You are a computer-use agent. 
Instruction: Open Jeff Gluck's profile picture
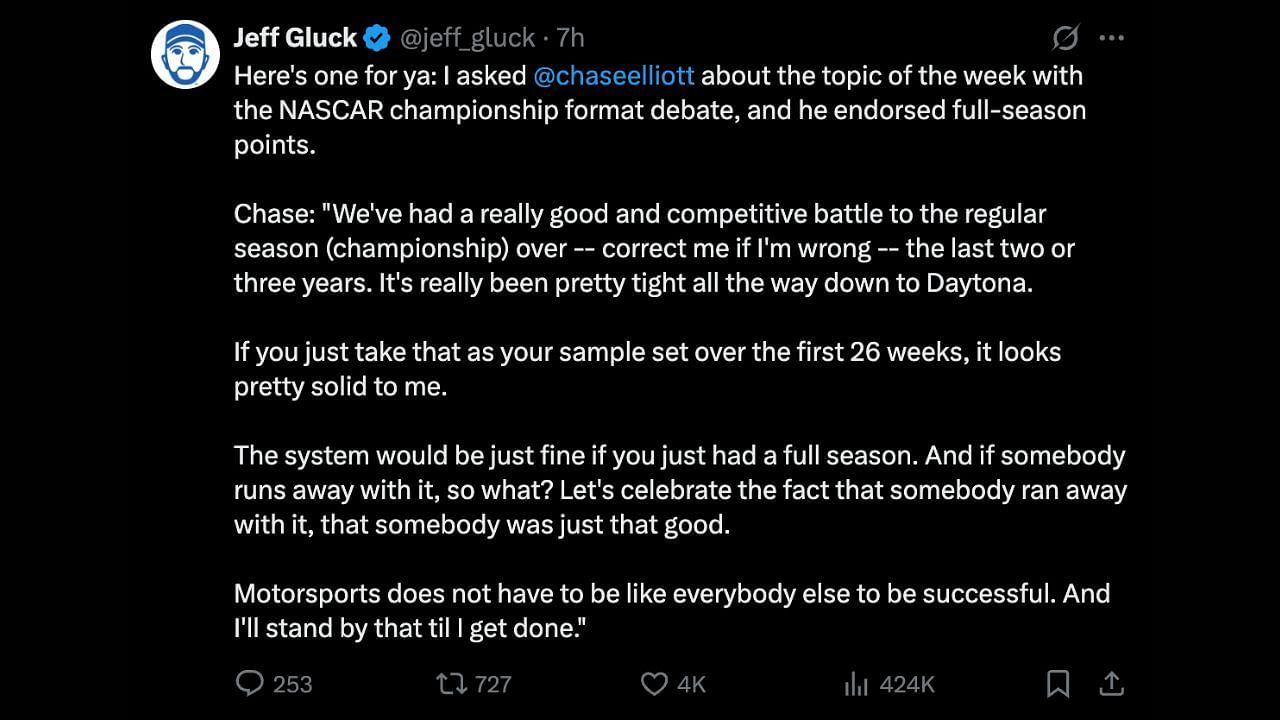185,54
